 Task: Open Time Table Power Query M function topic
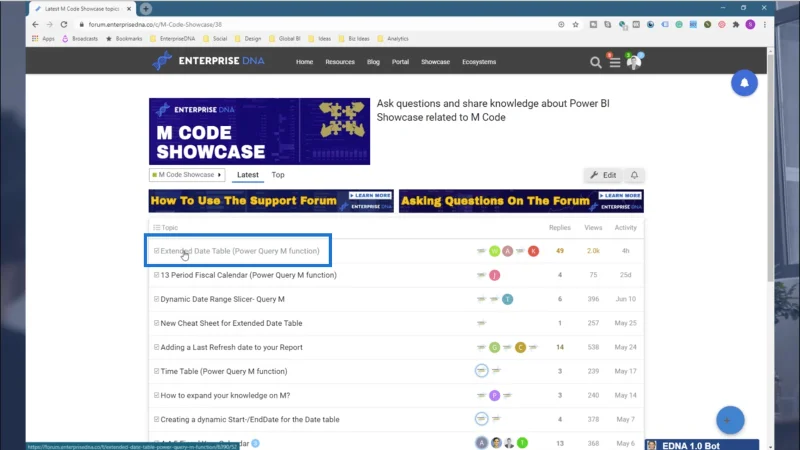[223, 371]
